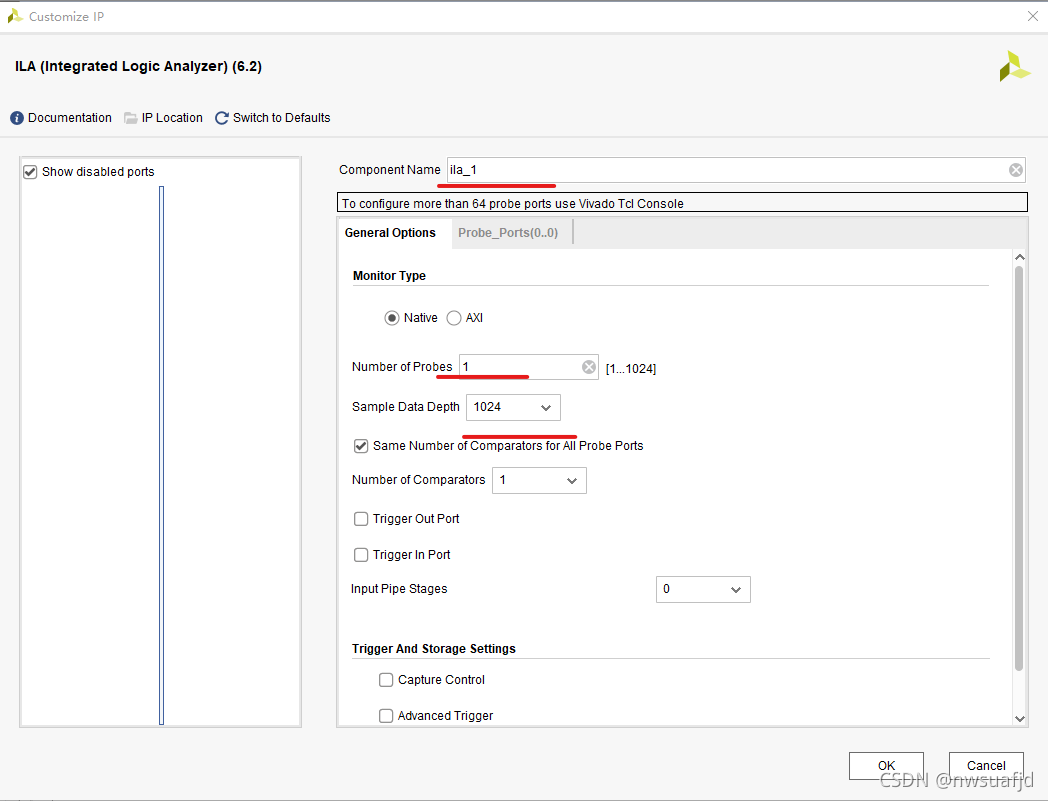Enable Capture Control checkbox
The width and height of the screenshot is (1048, 801).
click(x=386, y=680)
